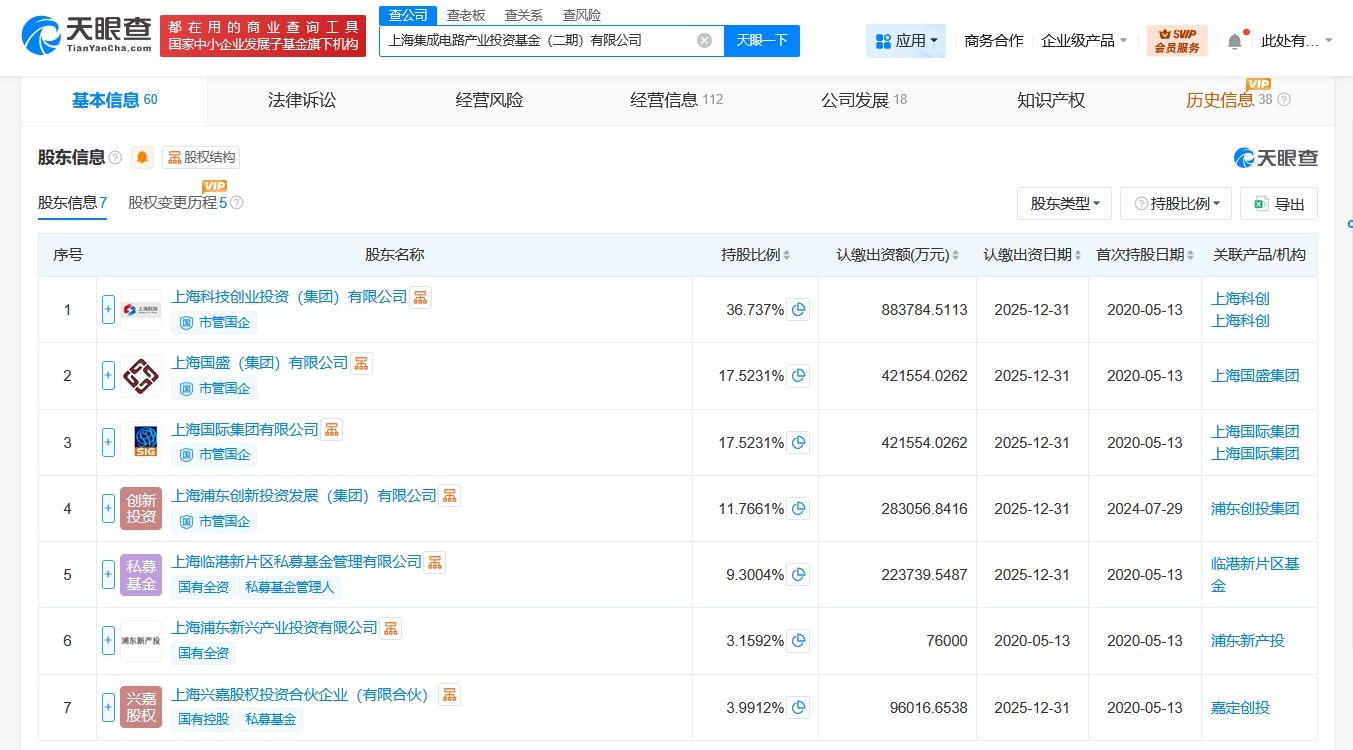The width and height of the screenshot is (1353, 750).
Task: Click the pie chart icon beside 9.3004% shareholding
Action: pos(798,575)
